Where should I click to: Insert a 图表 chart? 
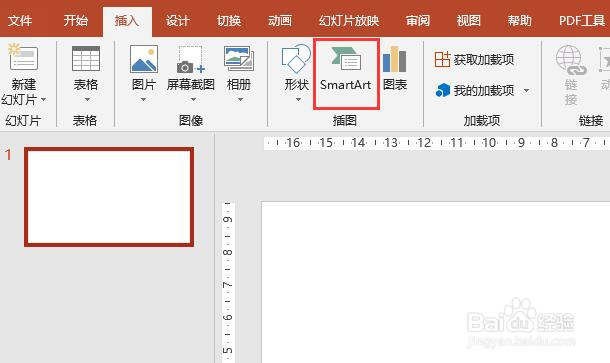click(x=394, y=68)
